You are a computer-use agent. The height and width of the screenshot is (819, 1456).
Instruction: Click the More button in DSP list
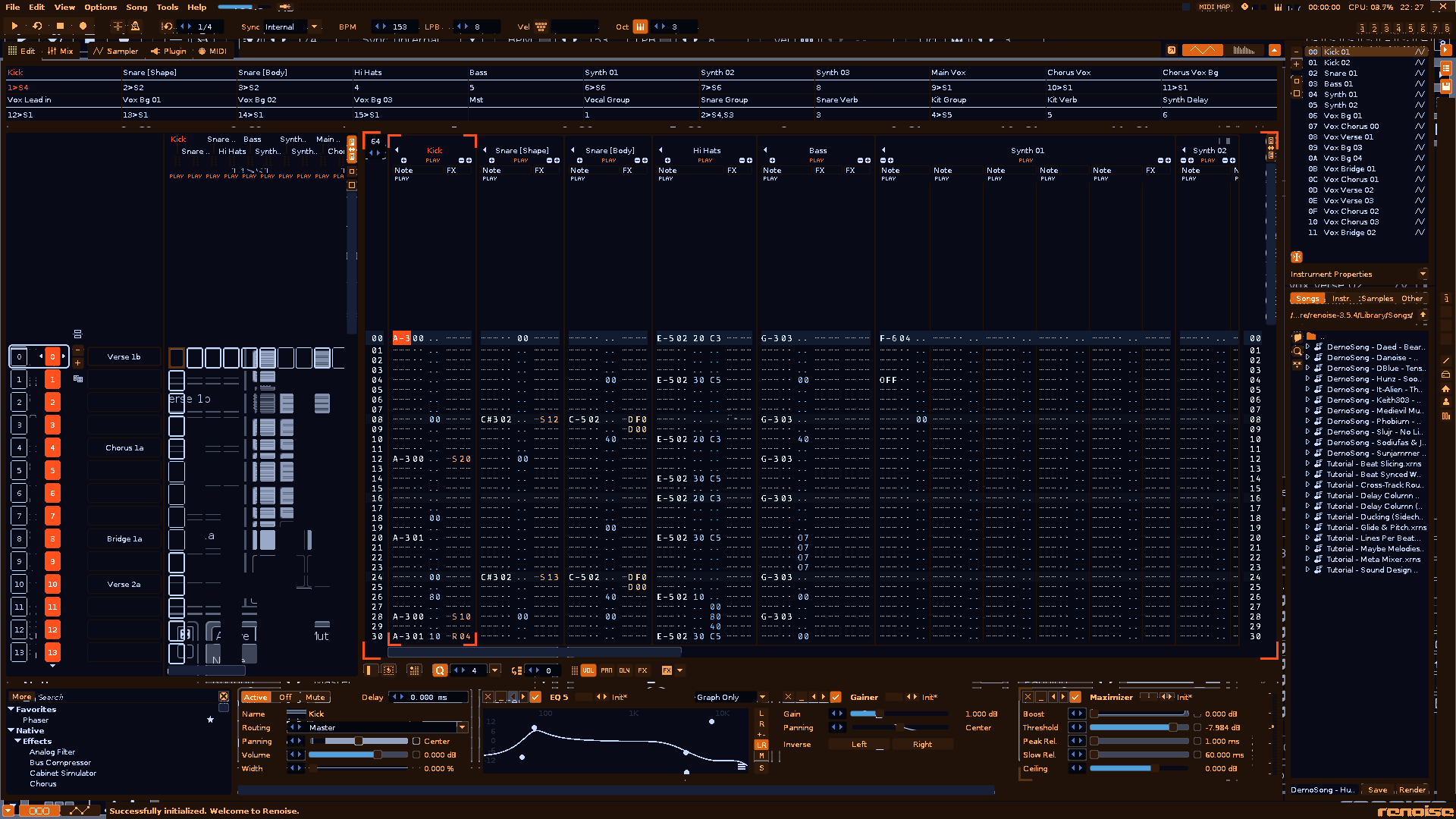21,697
